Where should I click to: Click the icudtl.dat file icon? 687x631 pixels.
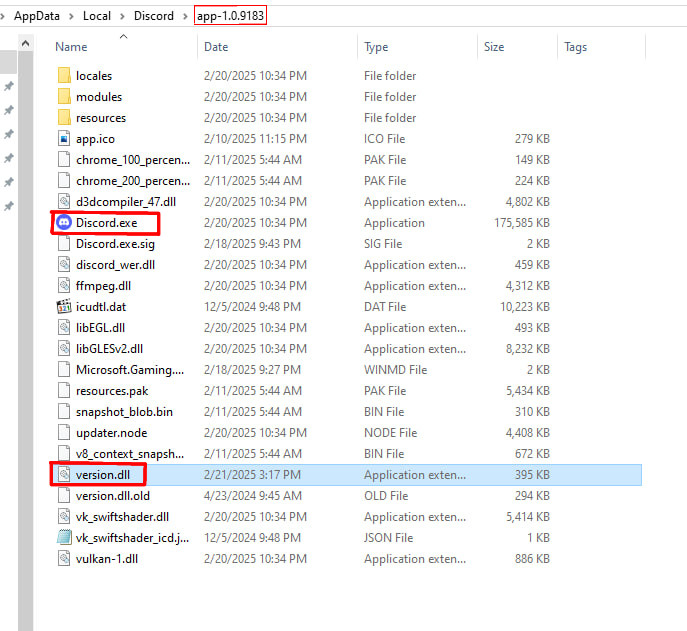click(64, 306)
